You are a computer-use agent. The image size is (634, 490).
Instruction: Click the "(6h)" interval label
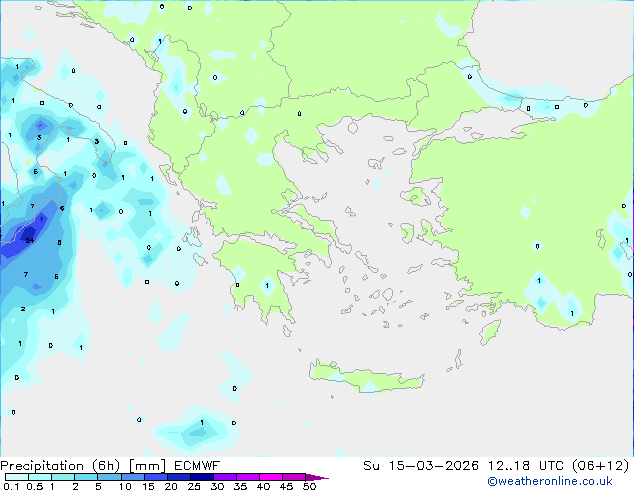[x=106, y=466]
